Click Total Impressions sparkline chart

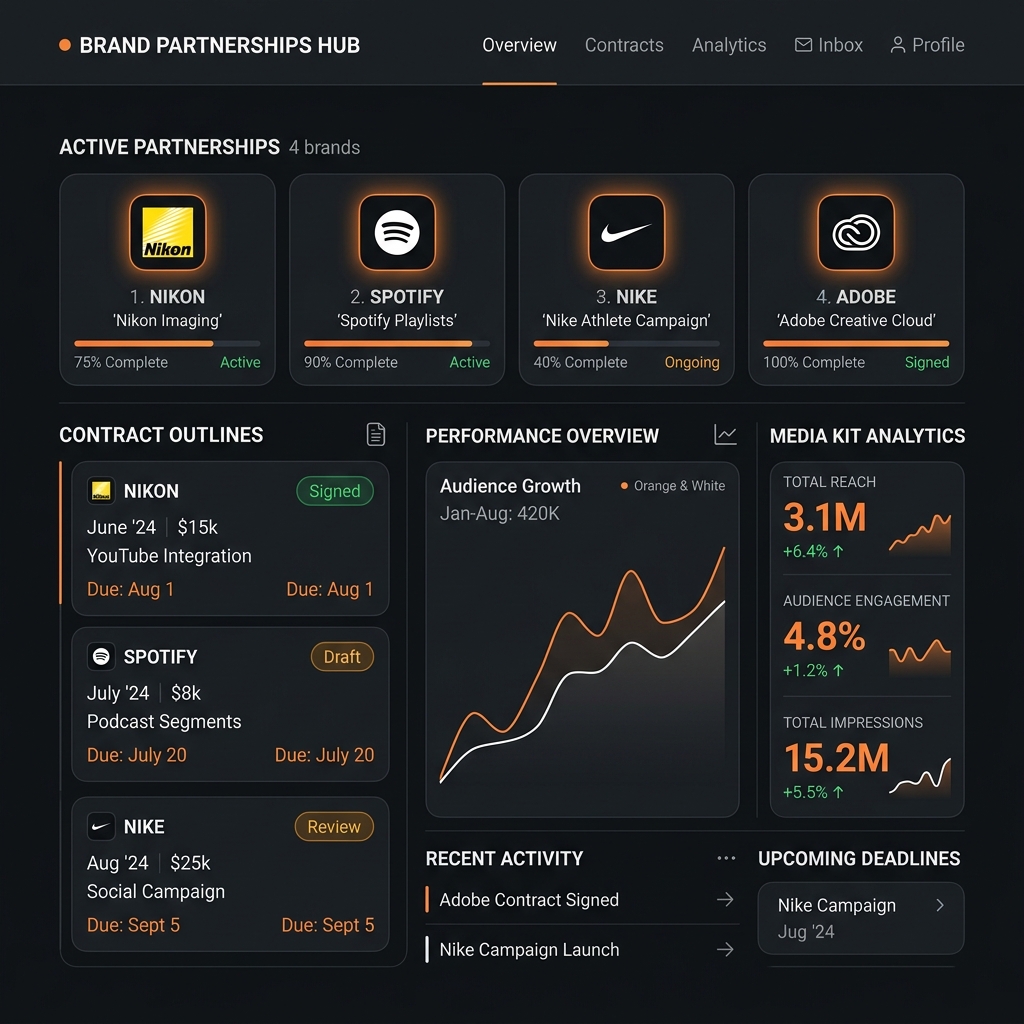(920, 776)
